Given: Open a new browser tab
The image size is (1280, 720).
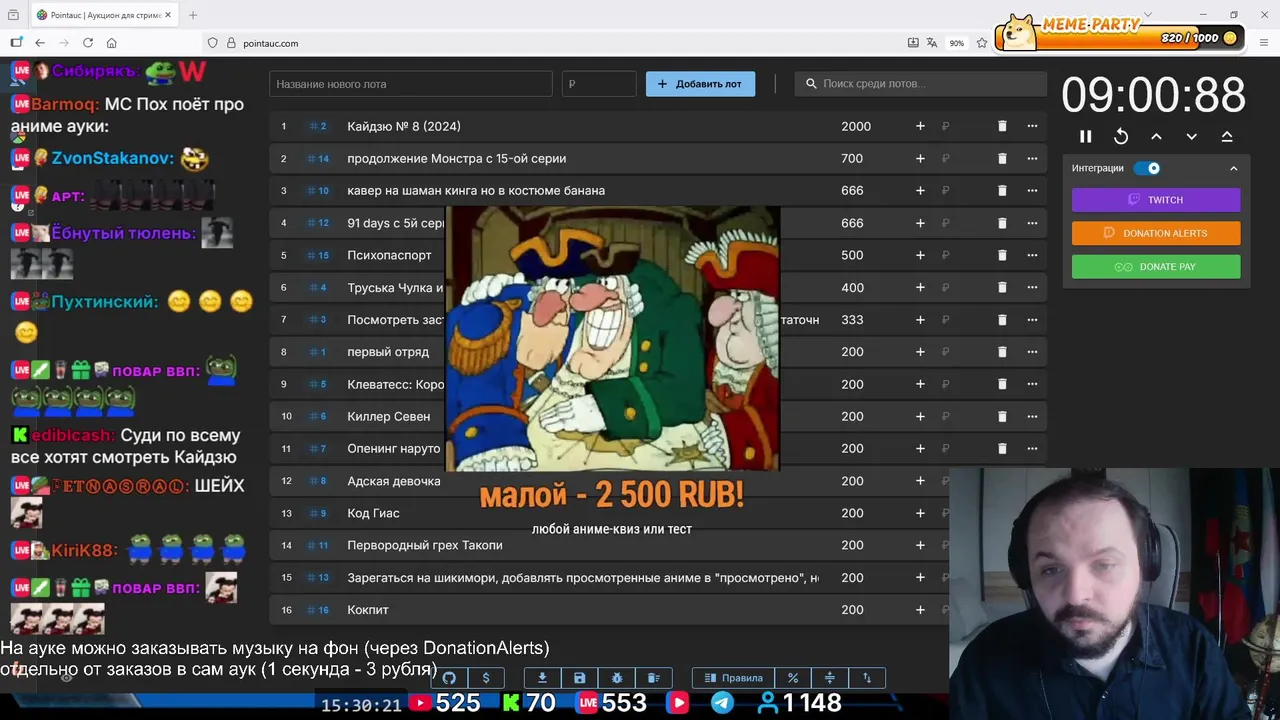Looking at the screenshot, I should tap(193, 15).
